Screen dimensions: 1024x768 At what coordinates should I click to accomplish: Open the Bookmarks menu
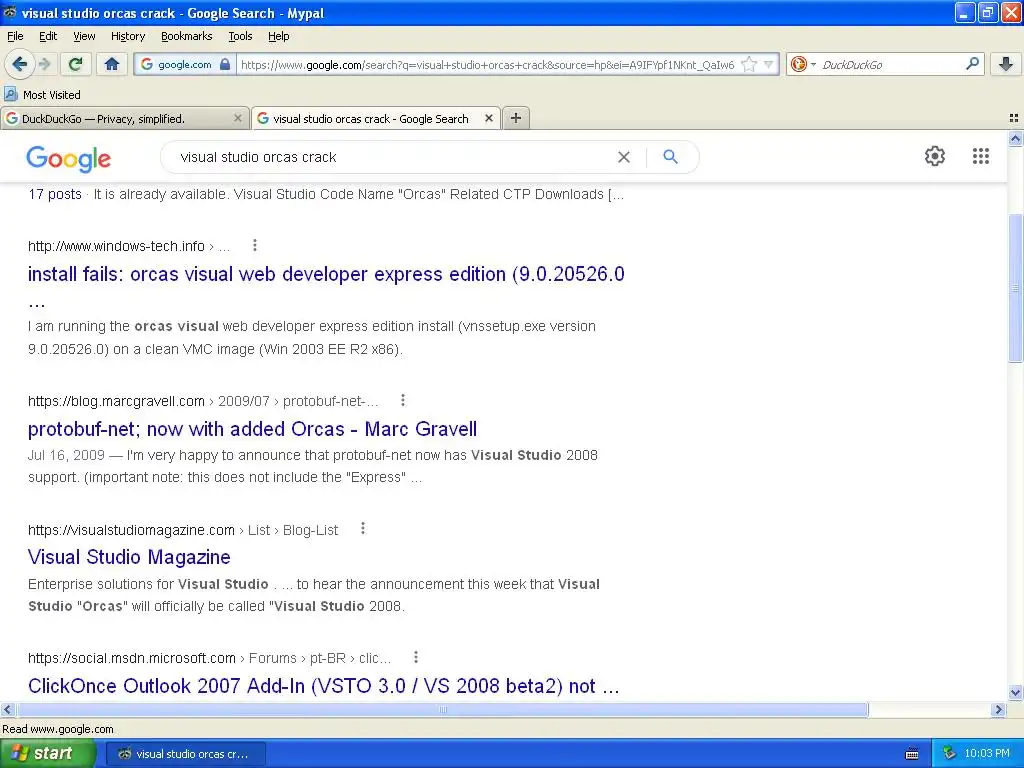click(x=187, y=36)
